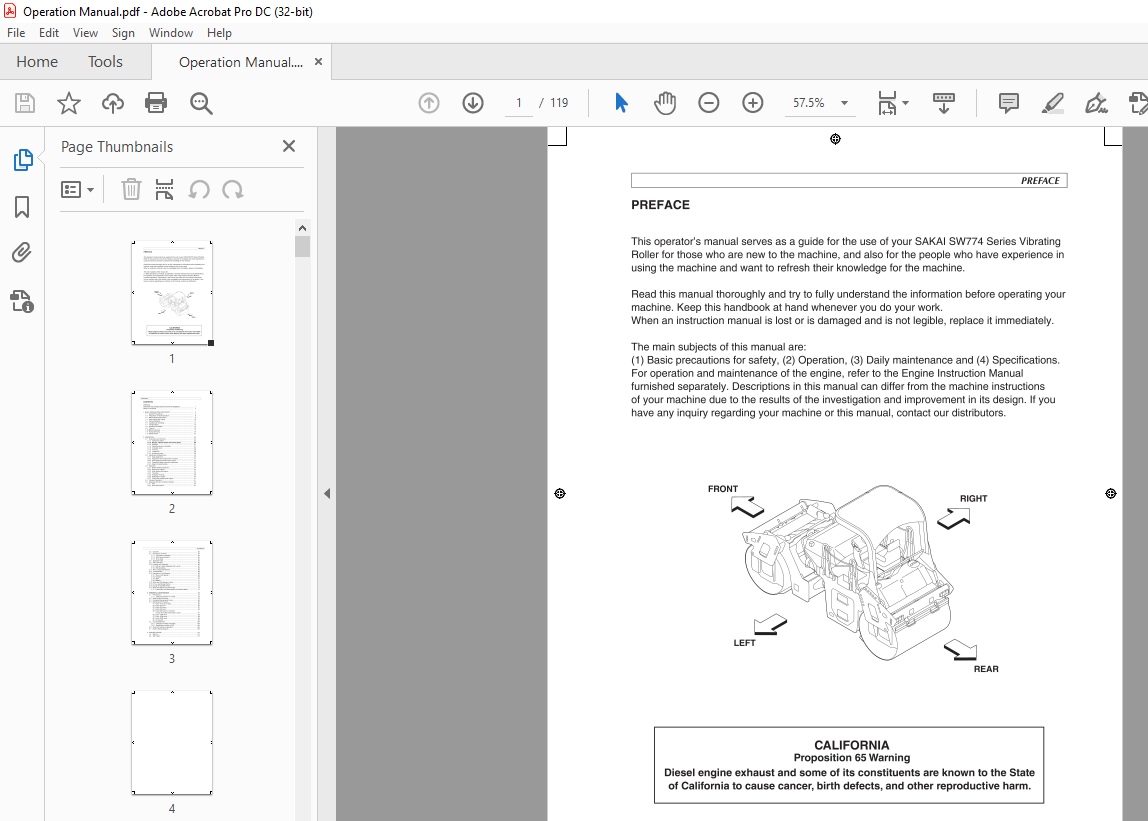Open the View menu
The width and height of the screenshot is (1148, 821).
tap(85, 33)
